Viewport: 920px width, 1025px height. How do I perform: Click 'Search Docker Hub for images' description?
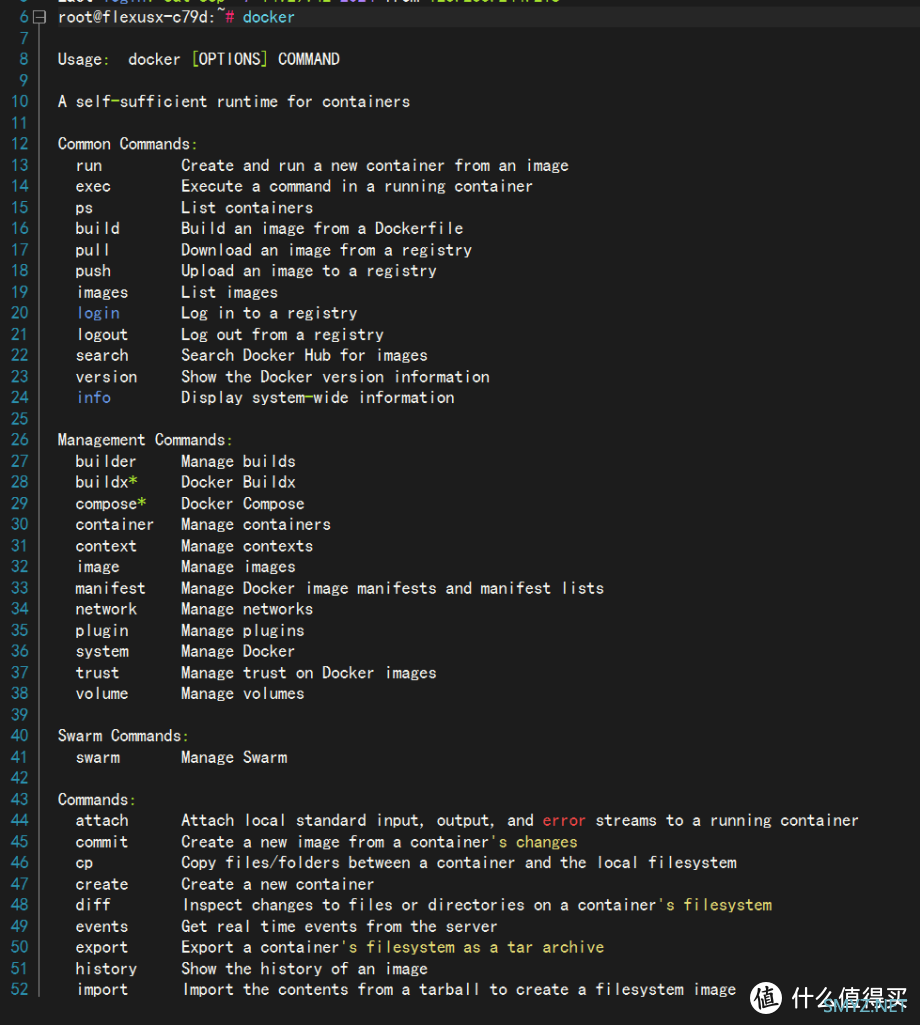pos(304,356)
